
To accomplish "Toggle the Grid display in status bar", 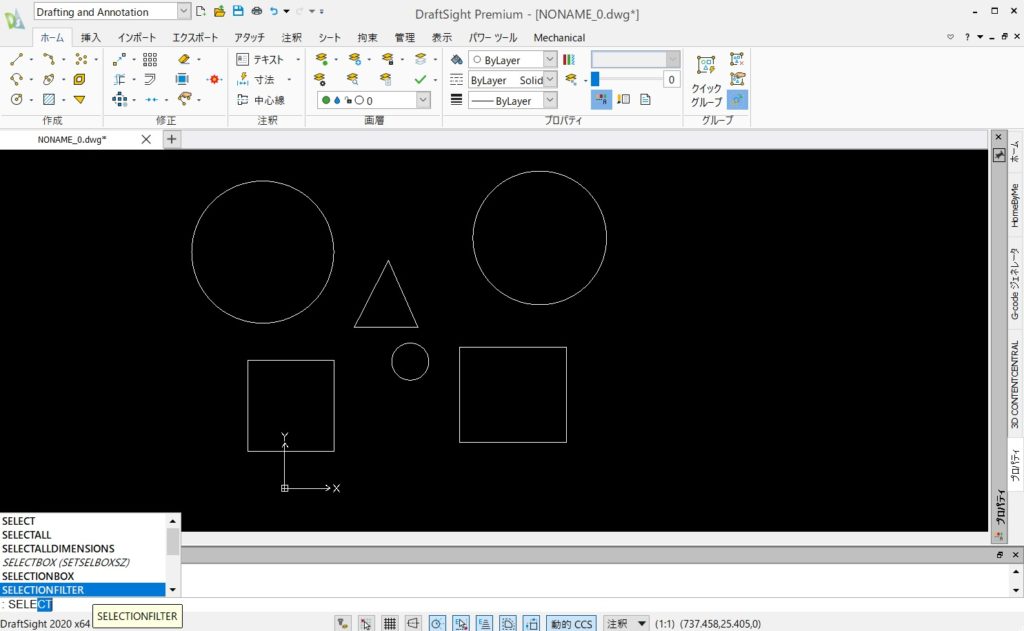I will (390, 623).
